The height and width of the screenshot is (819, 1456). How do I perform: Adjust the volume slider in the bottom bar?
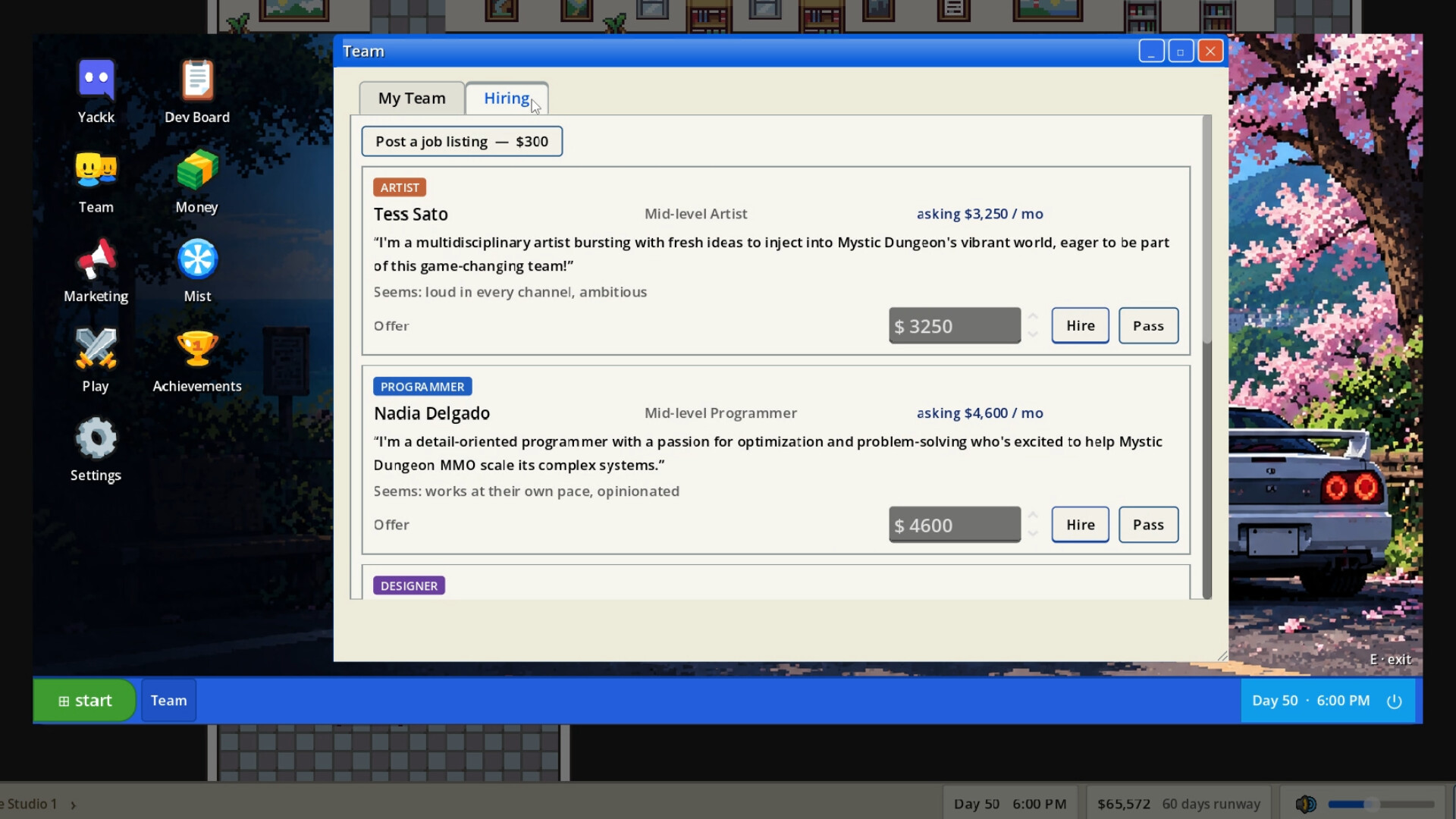pos(1381,804)
